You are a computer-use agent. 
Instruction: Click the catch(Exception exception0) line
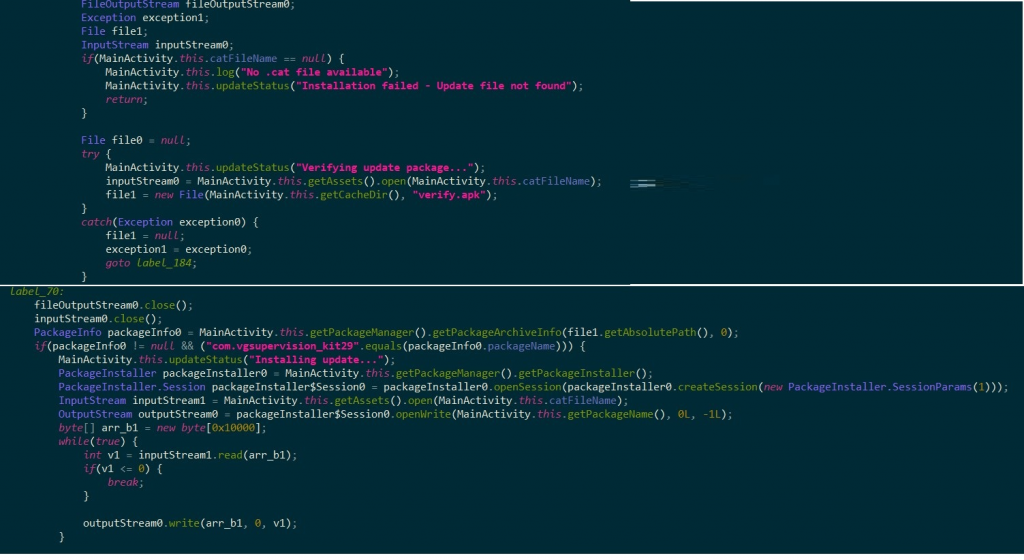(x=170, y=222)
